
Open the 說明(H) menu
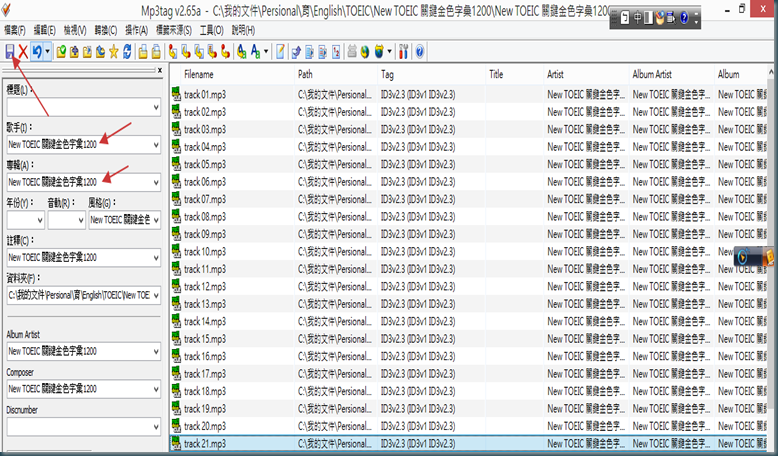pyautogui.click(x=243, y=30)
